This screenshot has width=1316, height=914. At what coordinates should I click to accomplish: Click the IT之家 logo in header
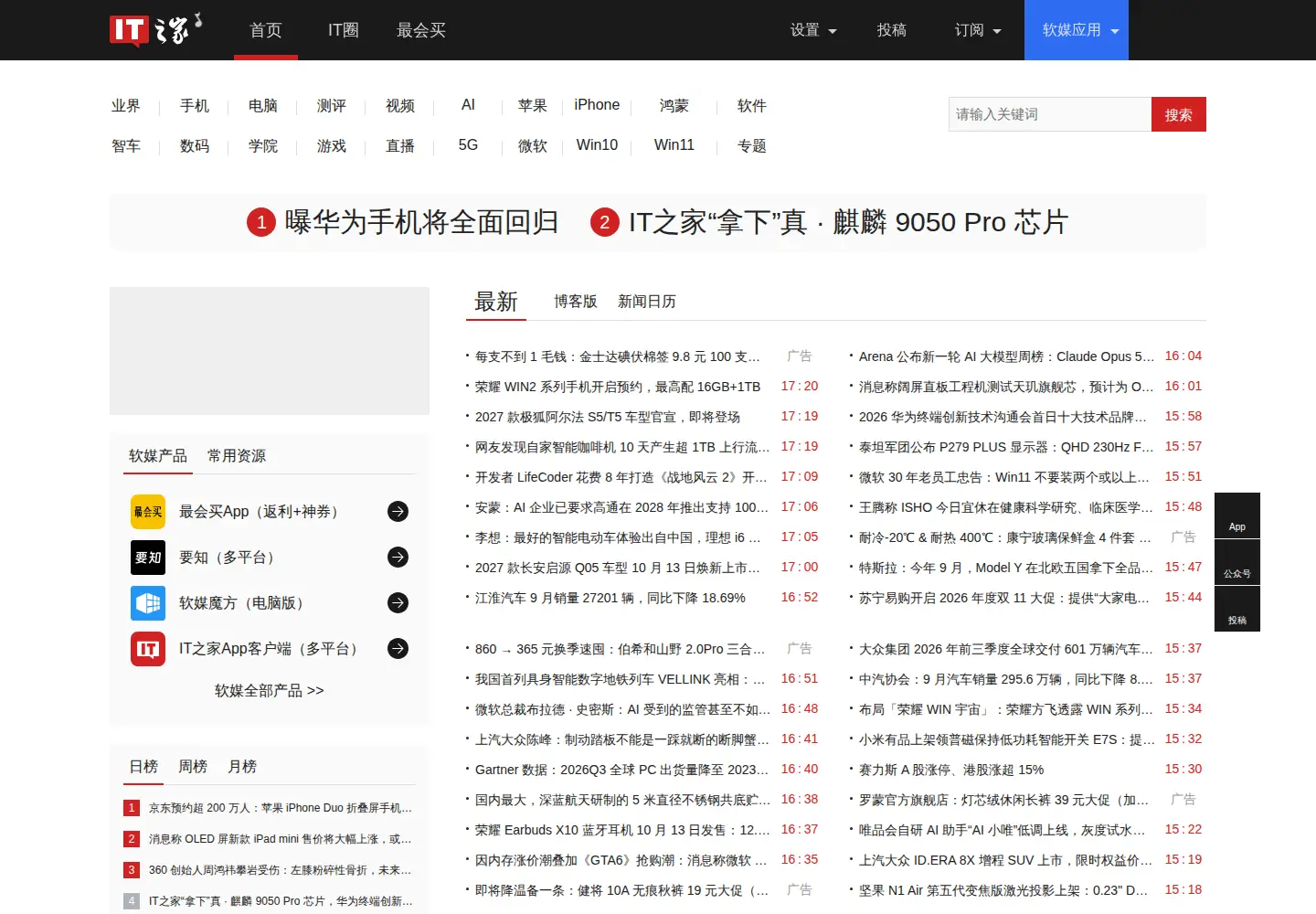click(x=155, y=30)
